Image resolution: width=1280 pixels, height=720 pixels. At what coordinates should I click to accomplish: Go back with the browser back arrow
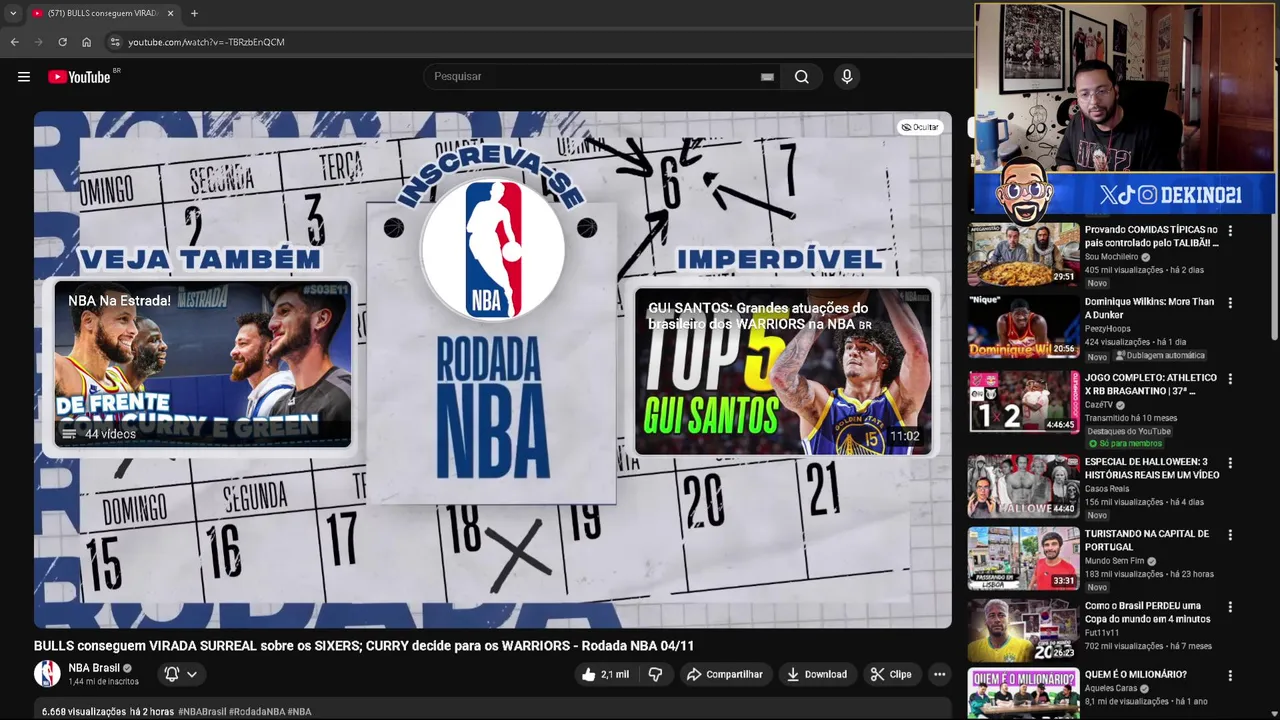[x=14, y=42]
